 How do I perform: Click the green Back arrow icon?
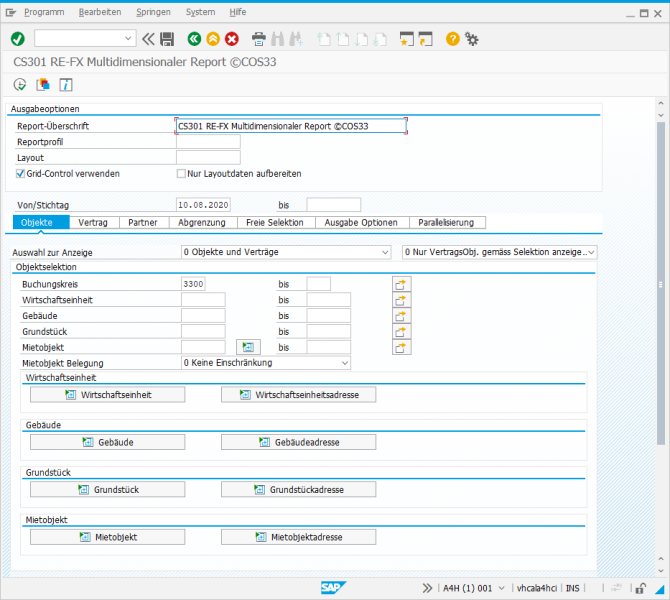[194, 39]
